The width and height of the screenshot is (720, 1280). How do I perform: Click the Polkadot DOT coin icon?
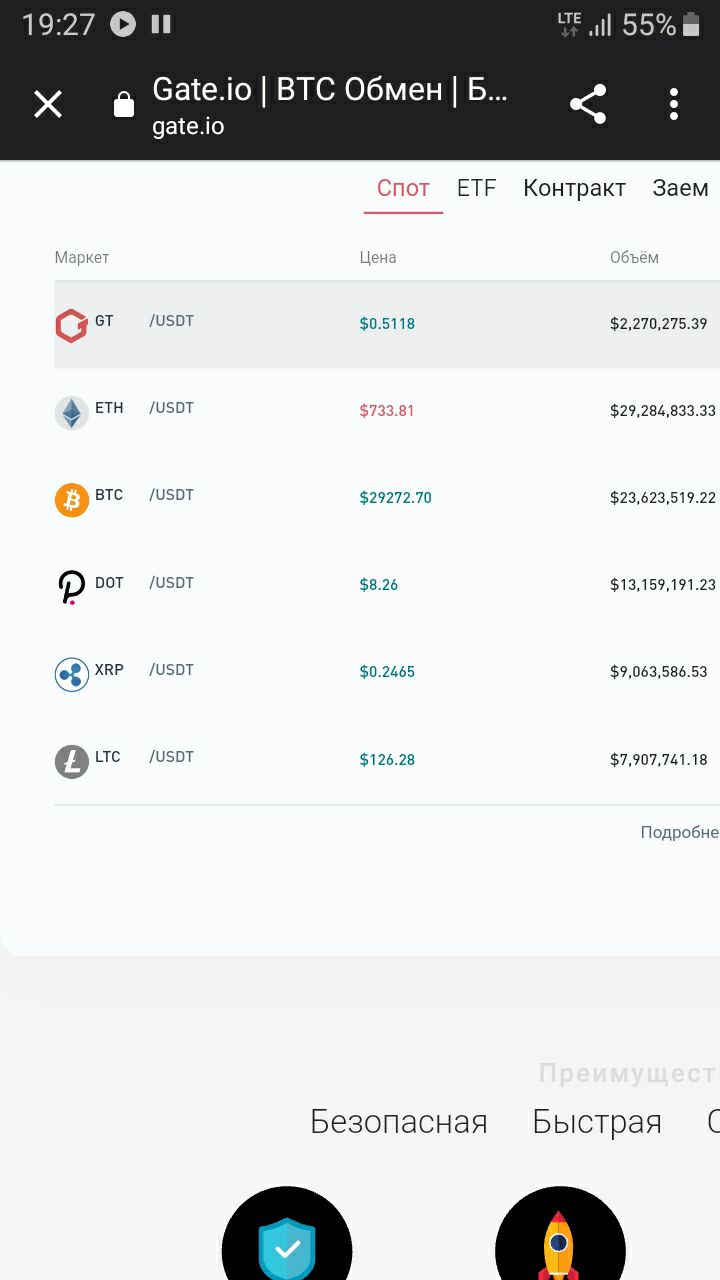72,587
